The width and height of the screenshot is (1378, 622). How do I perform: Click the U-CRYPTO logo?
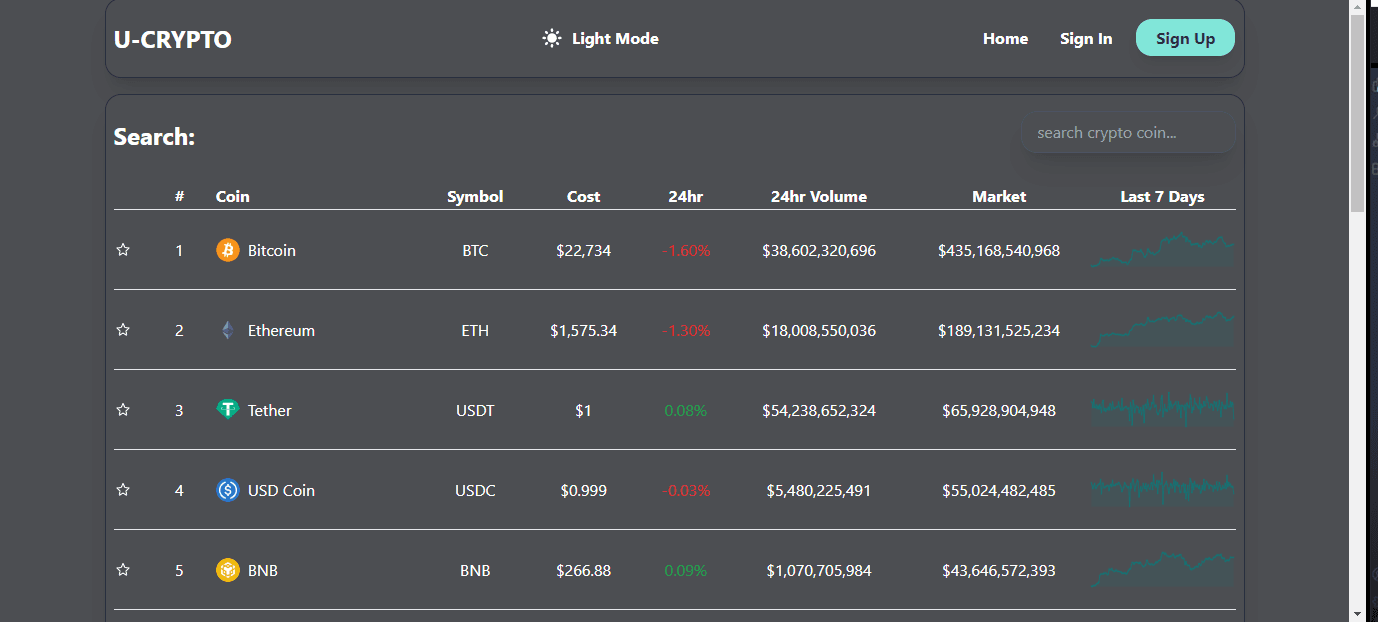(173, 39)
